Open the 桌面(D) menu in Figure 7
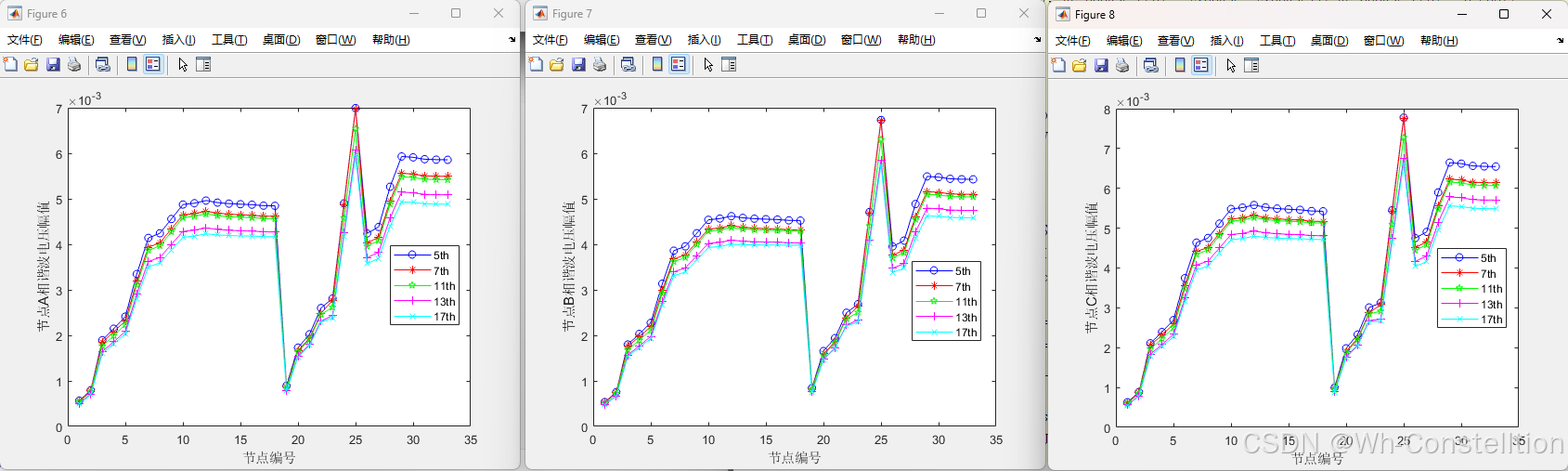Viewport: 1568px width, 471px height. (x=807, y=40)
